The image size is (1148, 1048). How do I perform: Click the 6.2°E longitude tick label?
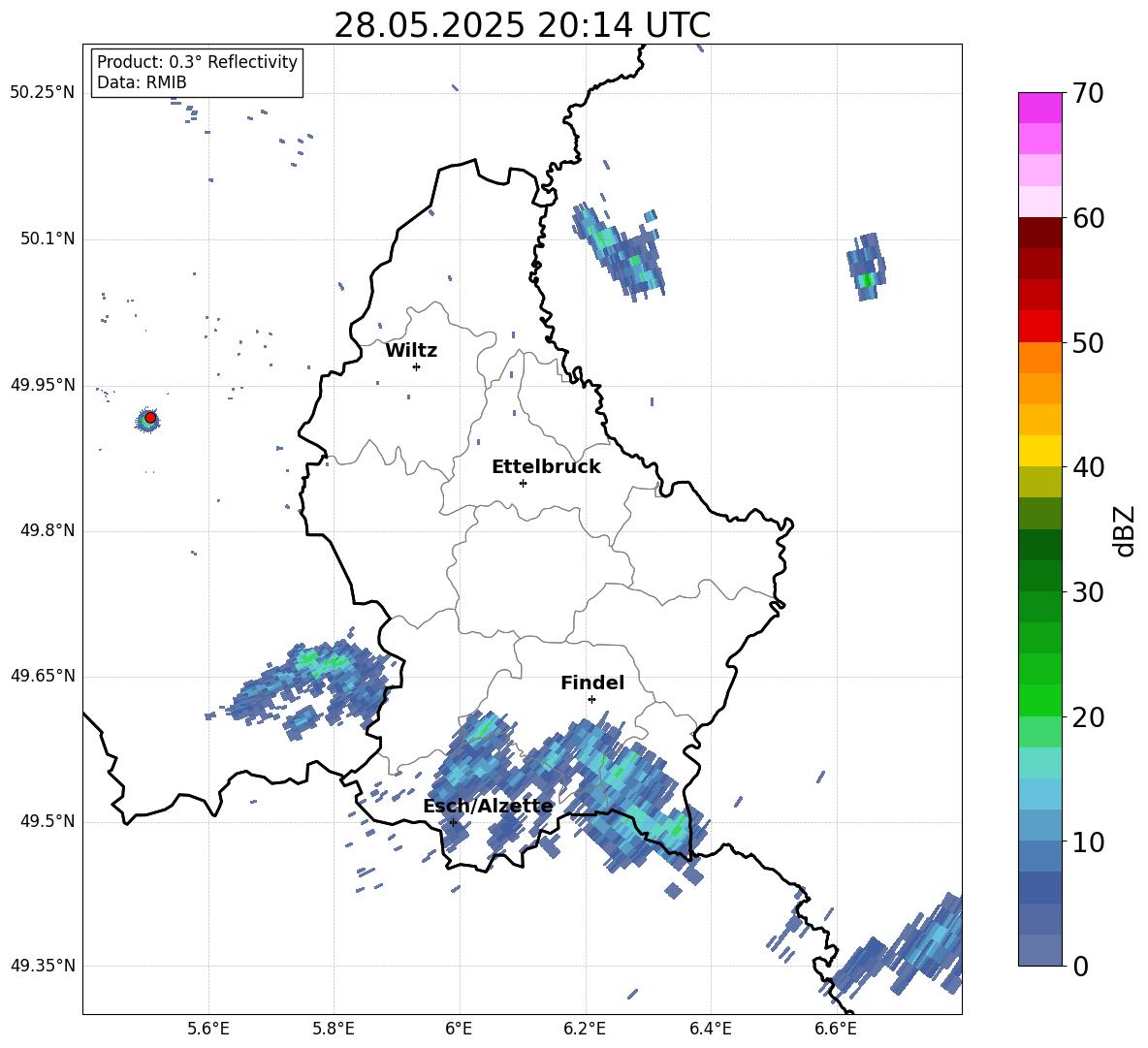pos(585,1029)
